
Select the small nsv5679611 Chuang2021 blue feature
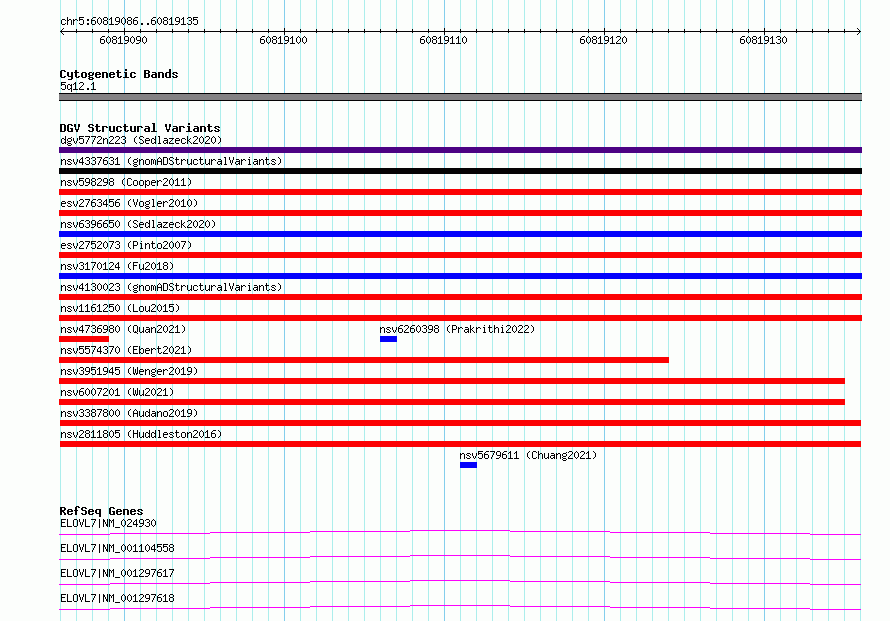point(468,465)
